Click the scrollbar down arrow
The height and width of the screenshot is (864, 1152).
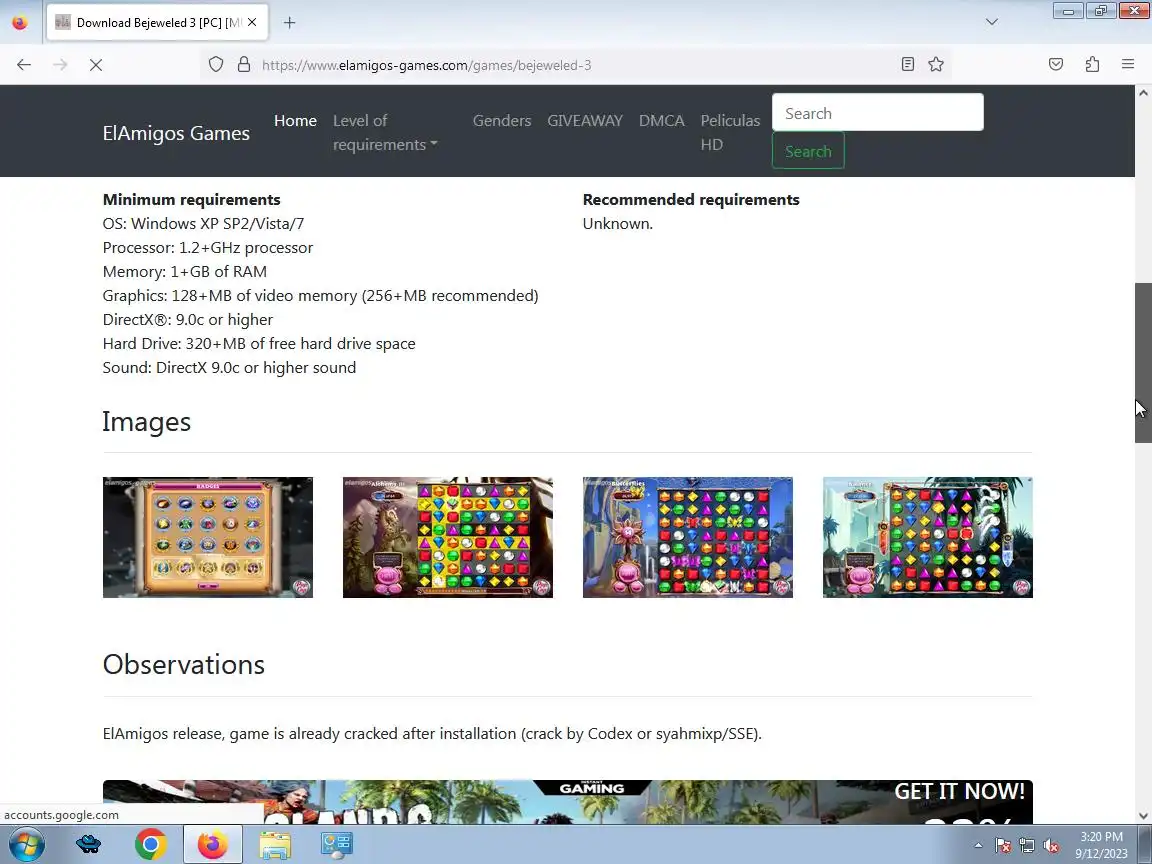[1143, 816]
